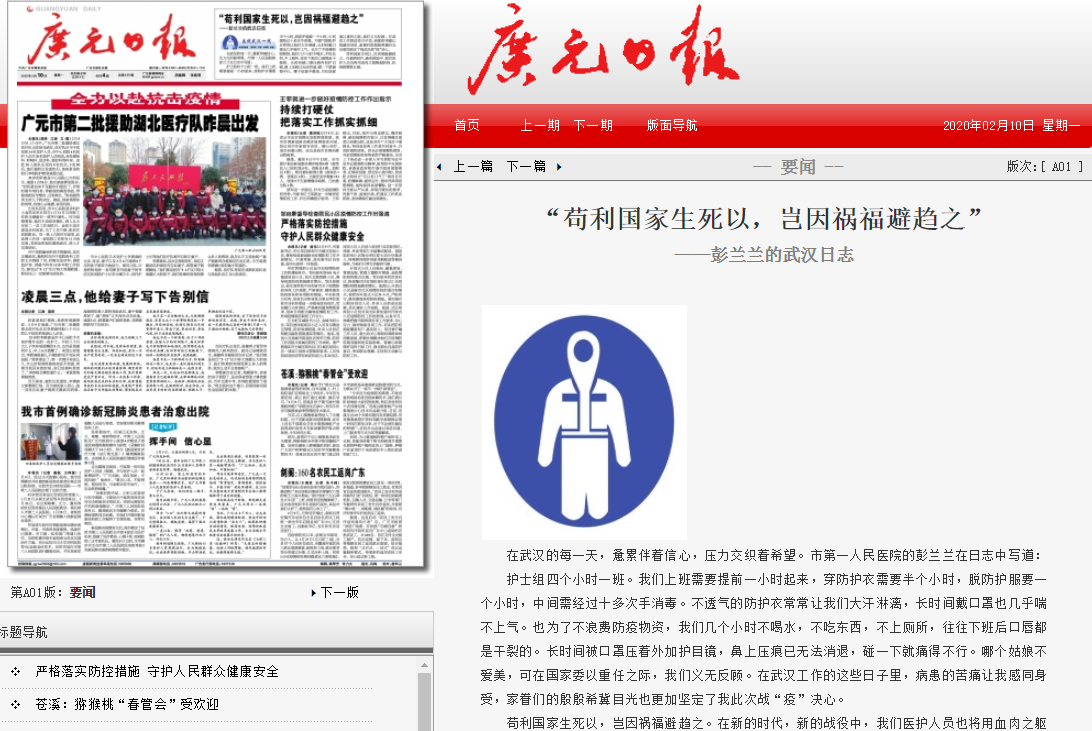Viewport: 1092px width, 731px height.
Task: Click the left arrow beside 上一篇
Action: tap(439, 167)
